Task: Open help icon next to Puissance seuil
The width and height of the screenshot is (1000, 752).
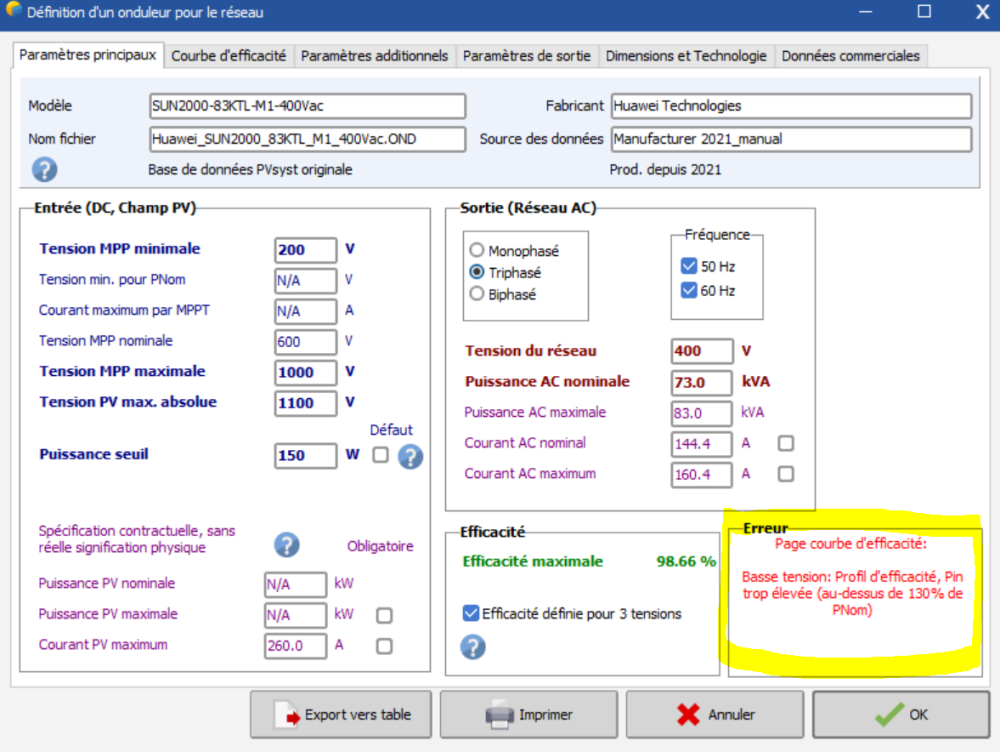Action: pyautogui.click(x=411, y=456)
